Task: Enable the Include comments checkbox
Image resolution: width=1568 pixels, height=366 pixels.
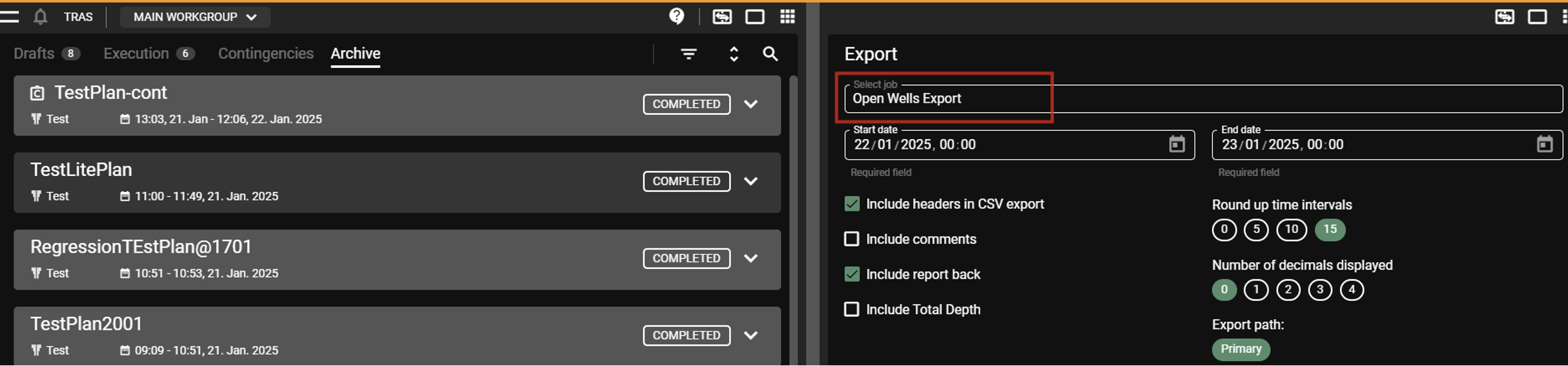Action: pos(852,239)
